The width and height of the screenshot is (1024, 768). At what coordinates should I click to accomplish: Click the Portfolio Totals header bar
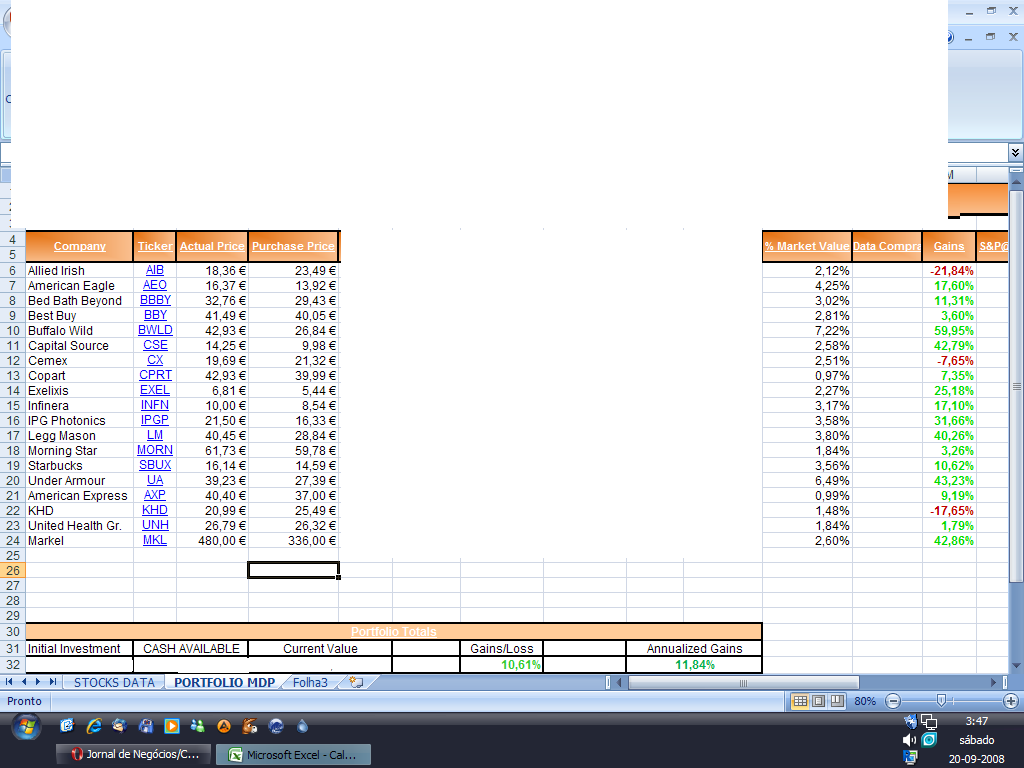(394, 632)
